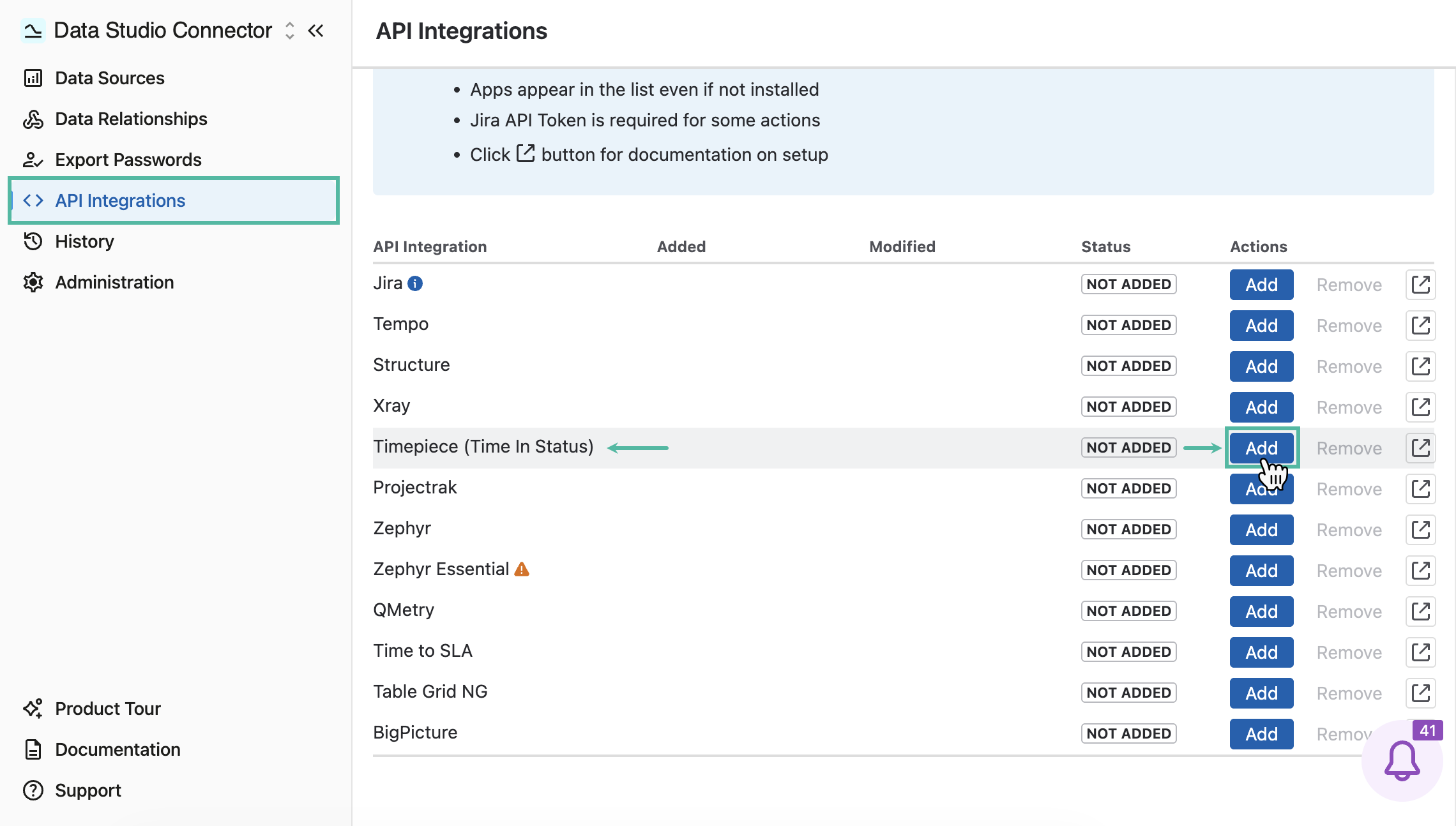Open the app switcher next to Data Studio Connector
The width and height of the screenshot is (1456, 826).
click(290, 30)
